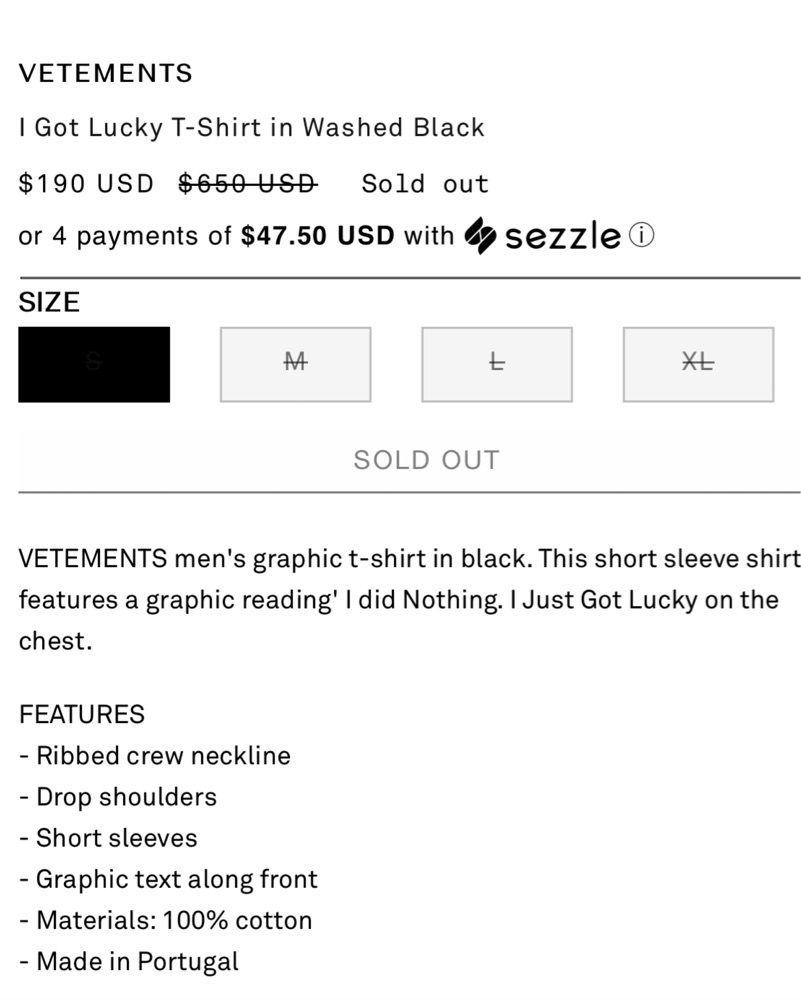Viewport: 801px width, 1000px height.
Task: Pick the XL size box
Action: pos(698,364)
